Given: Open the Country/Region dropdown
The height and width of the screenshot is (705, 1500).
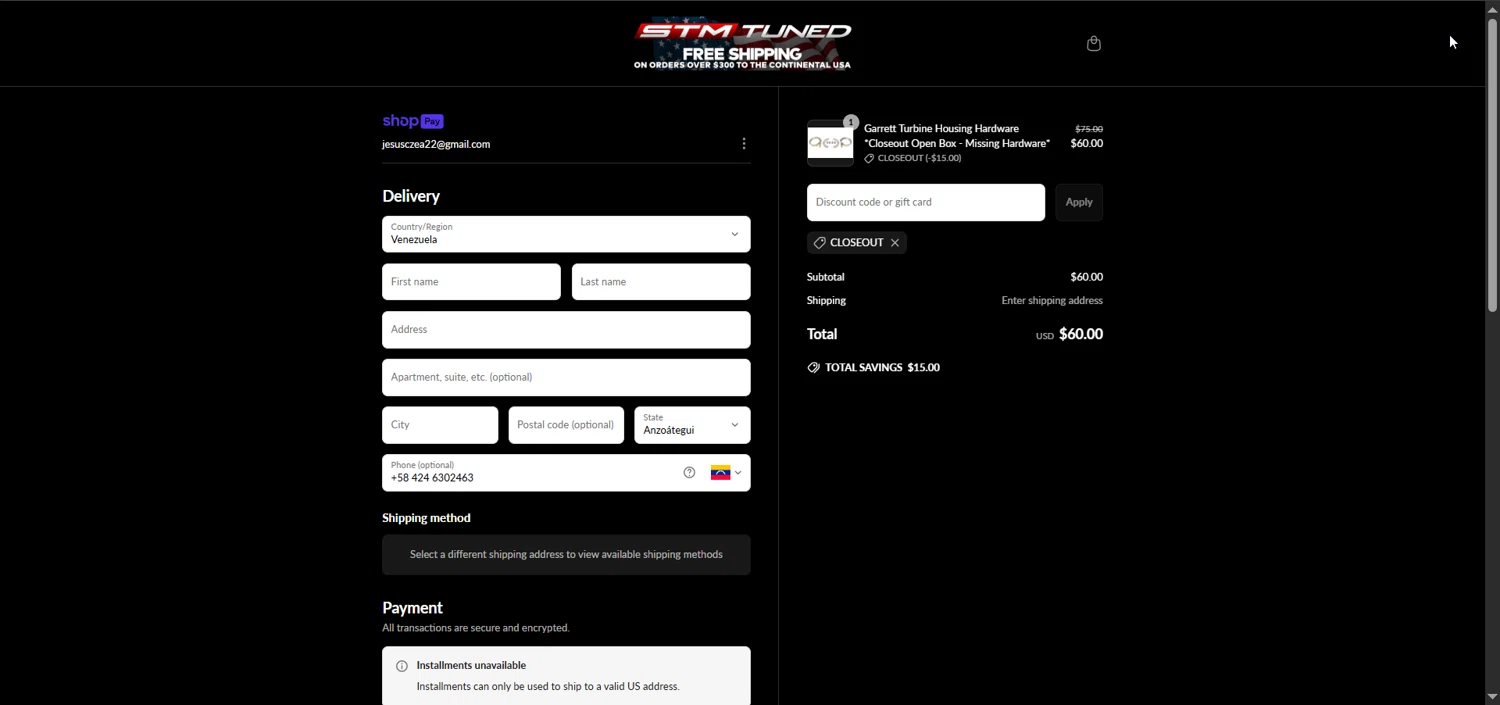Looking at the screenshot, I should [566, 234].
